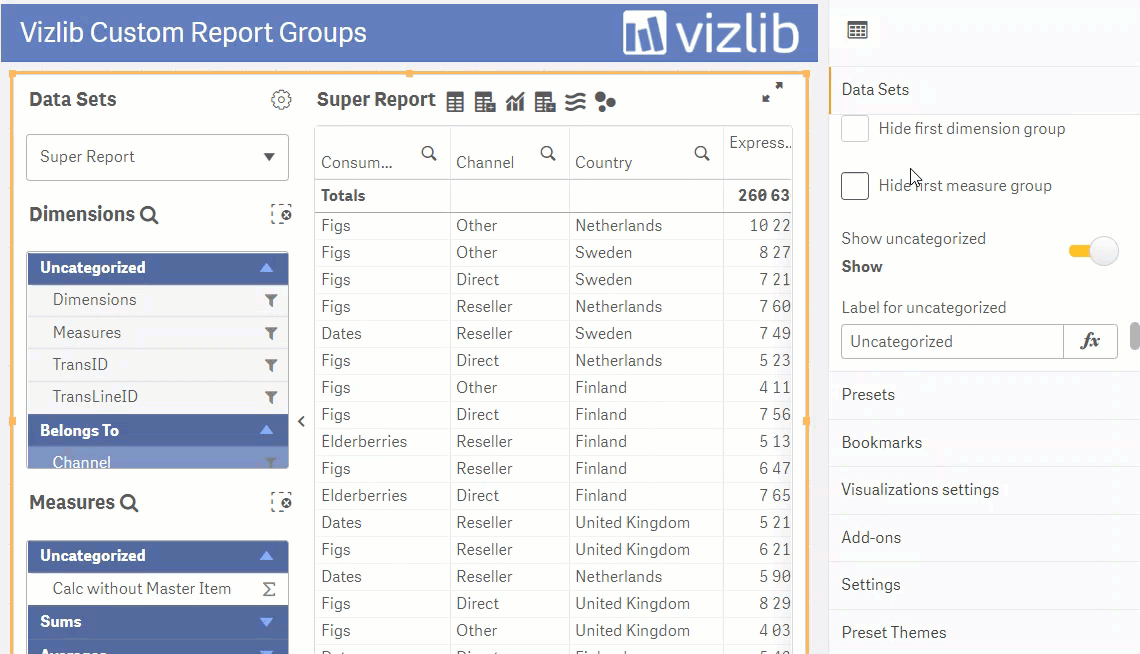The width and height of the screenshot is (1140, 654).
Task: Click Elderberries cell in Reseller row
Action: pyautogui.click(x=364, y=442)
